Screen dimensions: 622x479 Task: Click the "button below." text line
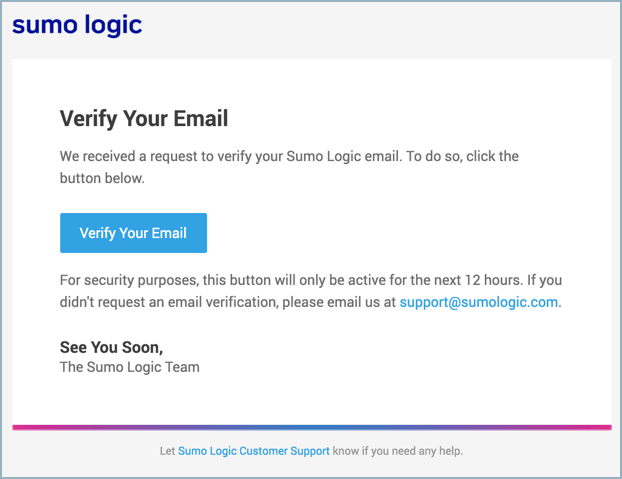tap(102, 179)
